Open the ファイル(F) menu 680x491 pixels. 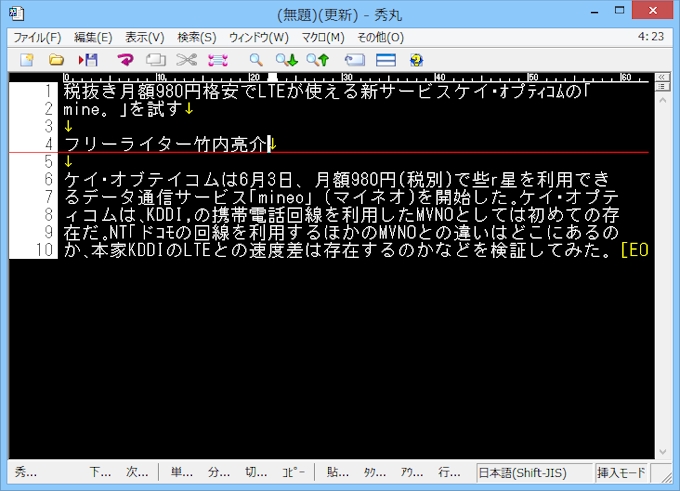pos(37,37)
